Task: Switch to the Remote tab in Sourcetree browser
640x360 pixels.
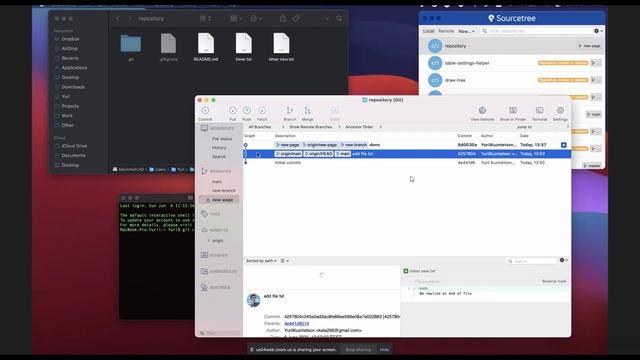Action: click(446, 31)
